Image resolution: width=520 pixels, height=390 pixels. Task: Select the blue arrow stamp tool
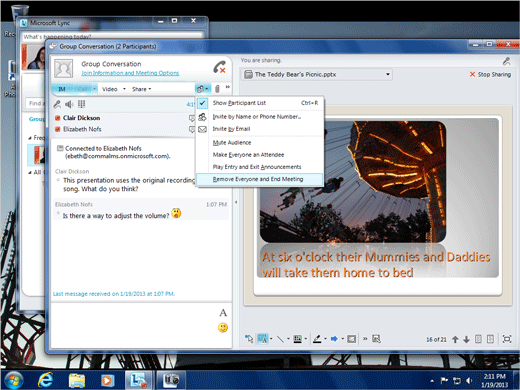pyautogui.click(x=334, y=339)
